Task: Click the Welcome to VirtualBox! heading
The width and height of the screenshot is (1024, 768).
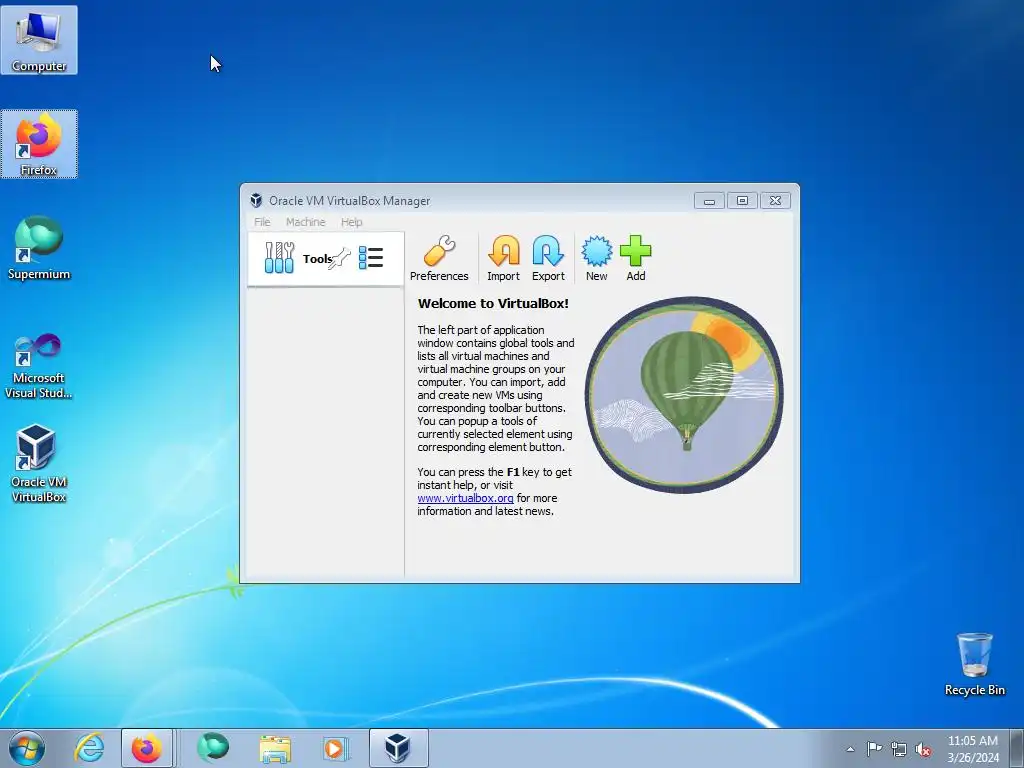Action: [493, 303]
